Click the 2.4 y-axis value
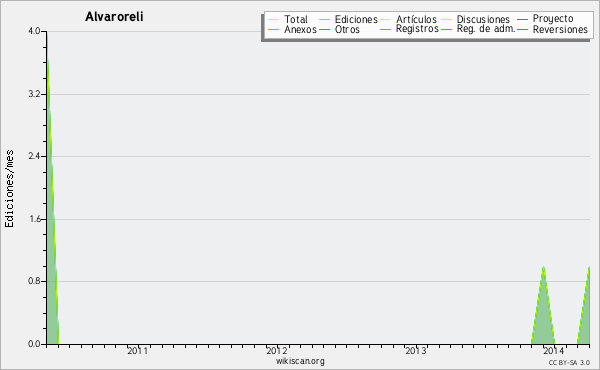 (34, 156)
